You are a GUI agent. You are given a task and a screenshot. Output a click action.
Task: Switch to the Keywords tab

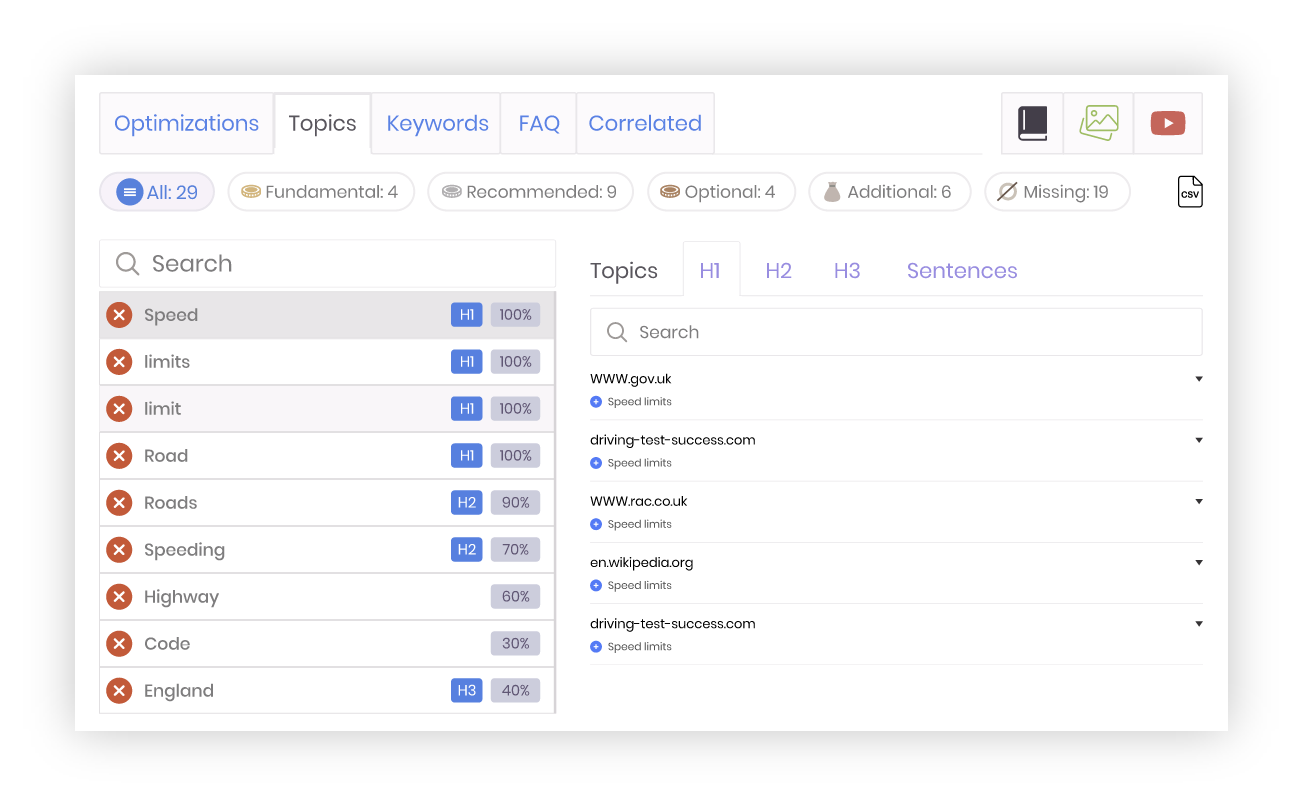[437, 123]
